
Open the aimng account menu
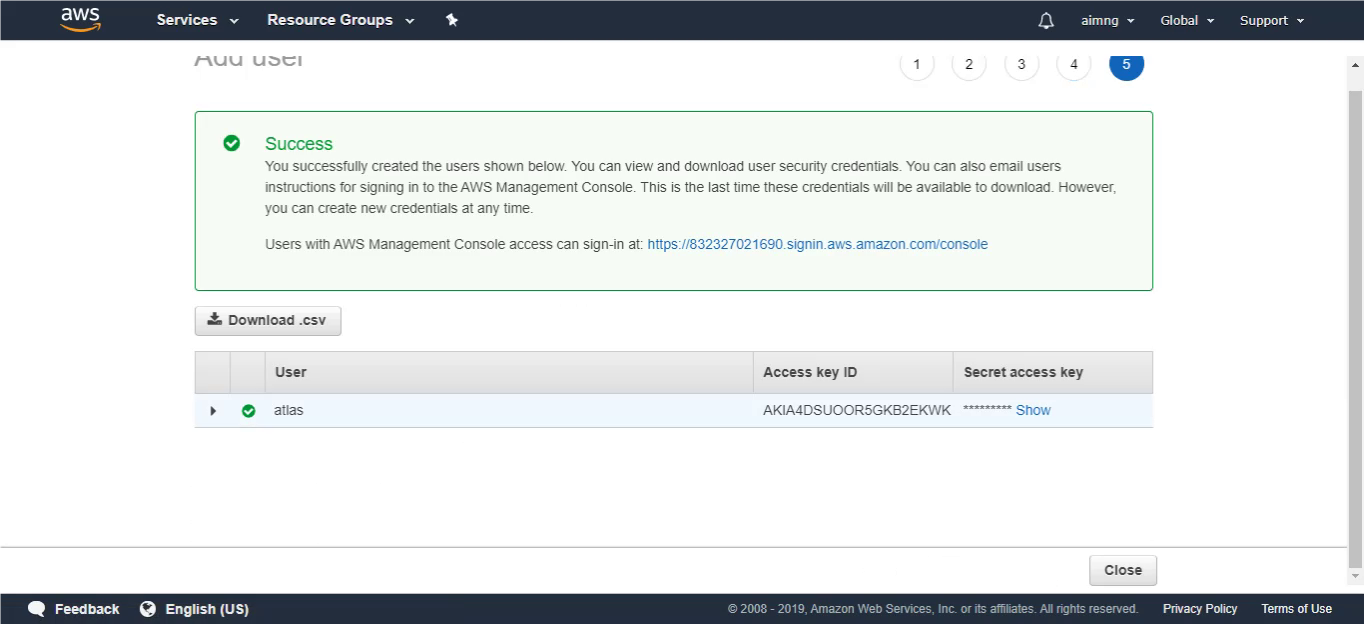point(1108,20)
